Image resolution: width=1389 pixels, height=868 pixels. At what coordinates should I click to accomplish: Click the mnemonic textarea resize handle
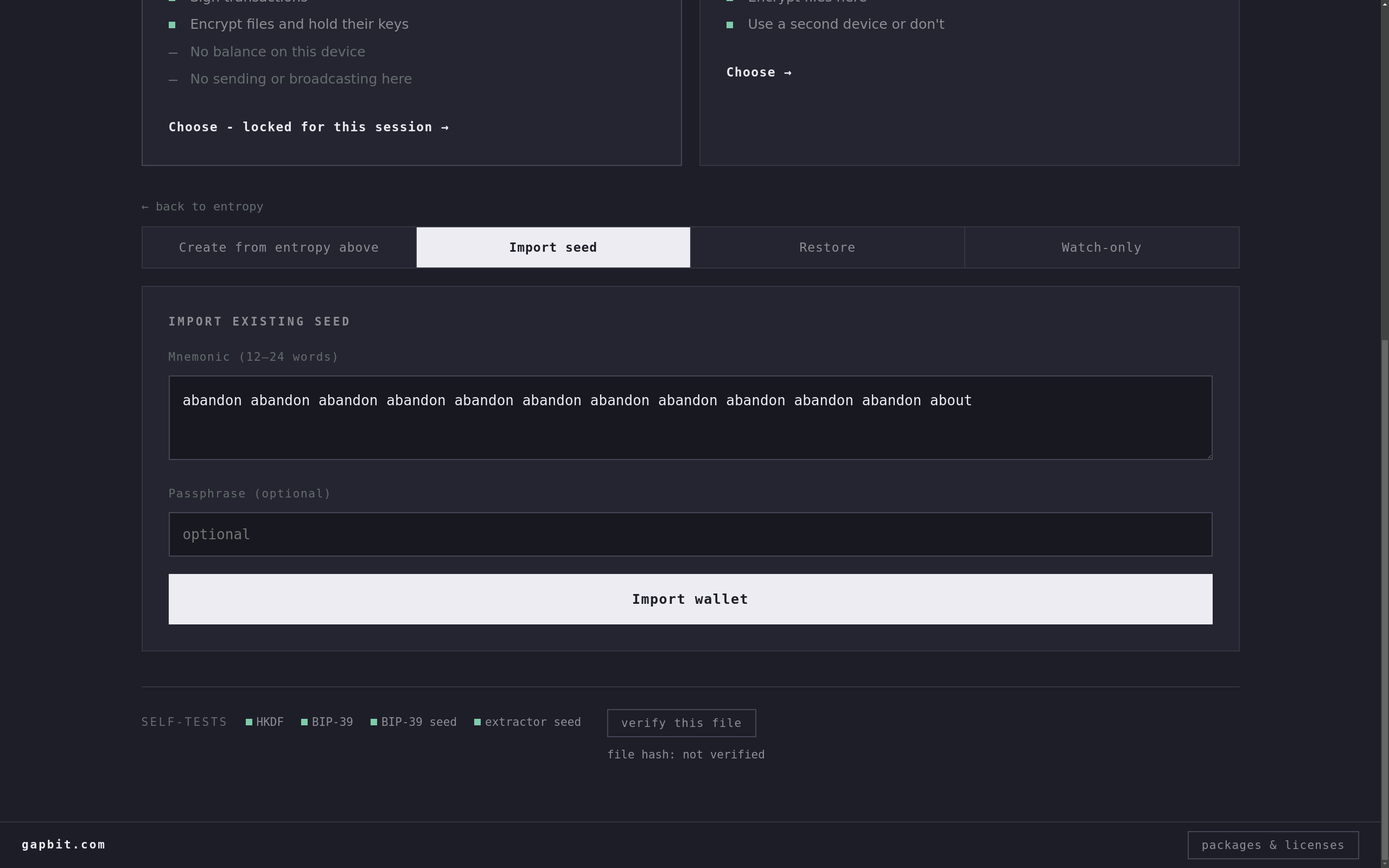[x=1208, y=456]
